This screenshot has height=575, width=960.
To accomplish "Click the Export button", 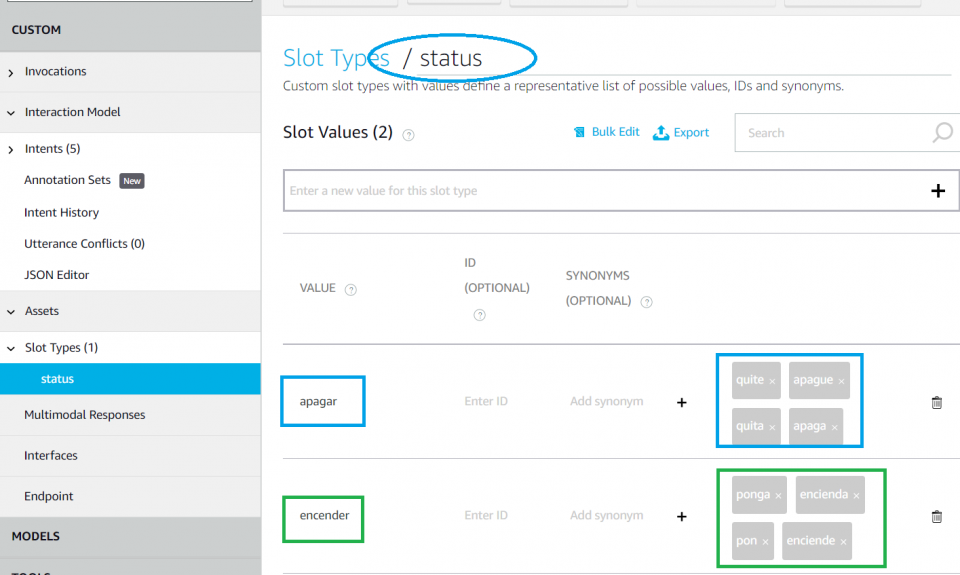I will pyautogui.click(x=681, y=132).
